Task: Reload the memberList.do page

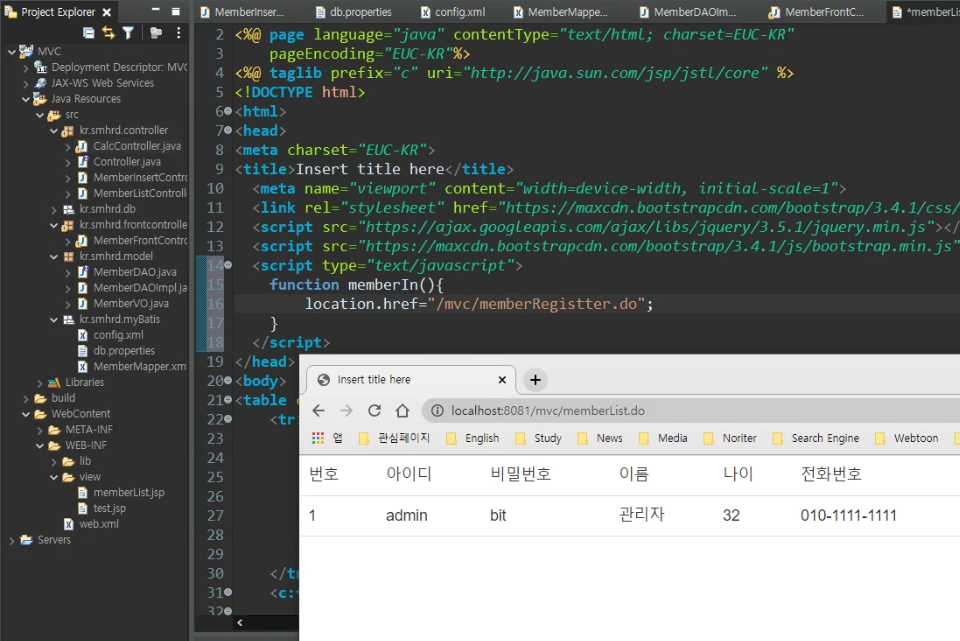Action: click(375, 410)
